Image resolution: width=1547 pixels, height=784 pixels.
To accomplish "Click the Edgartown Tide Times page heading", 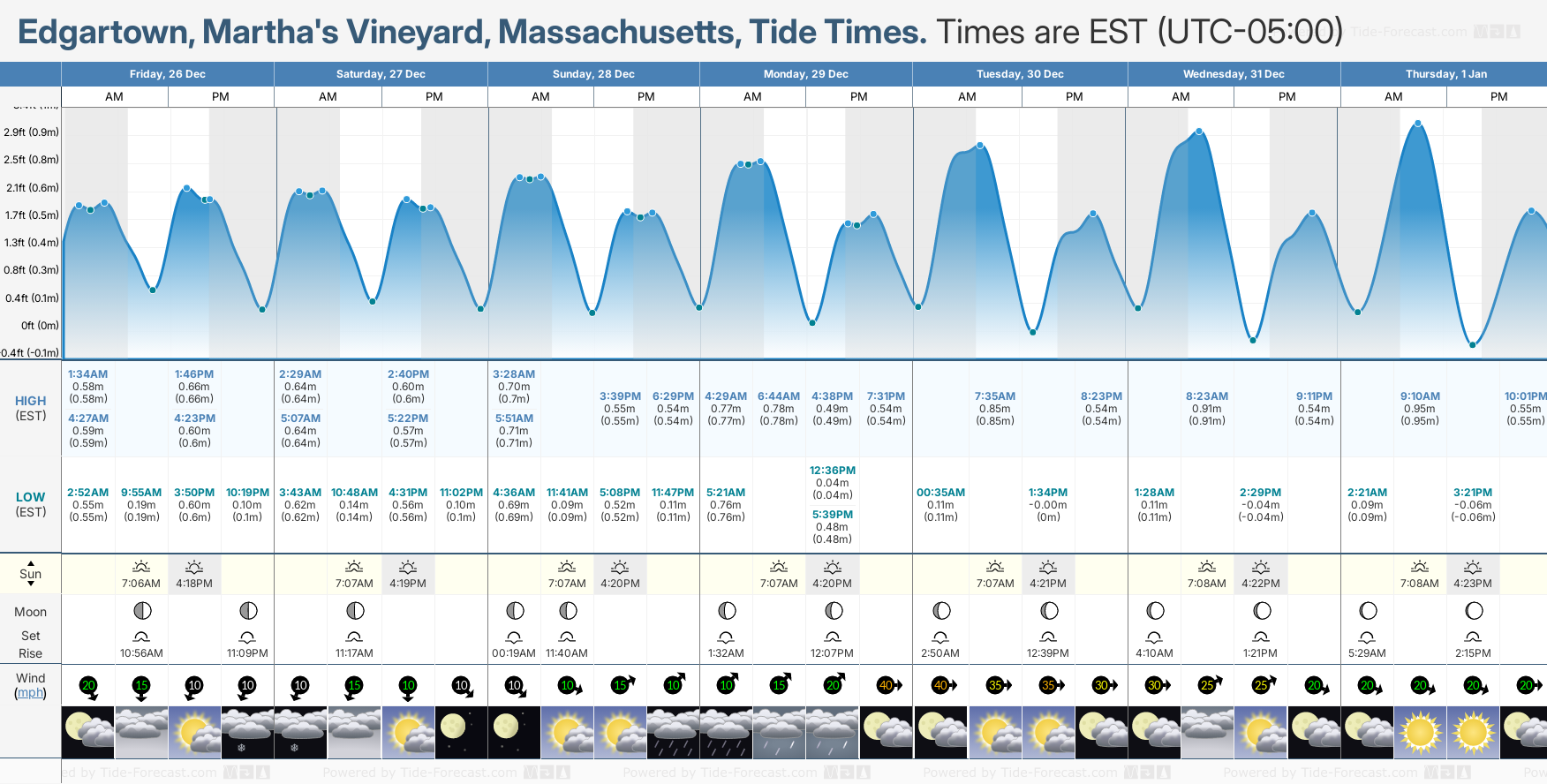I will point(472,33).
